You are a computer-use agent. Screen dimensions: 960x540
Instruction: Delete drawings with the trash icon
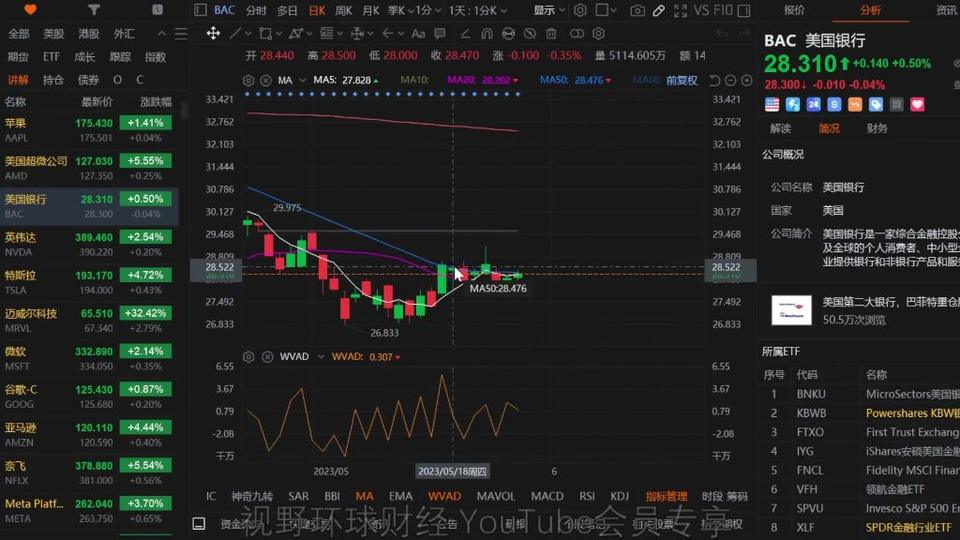(x=551, y=34)
